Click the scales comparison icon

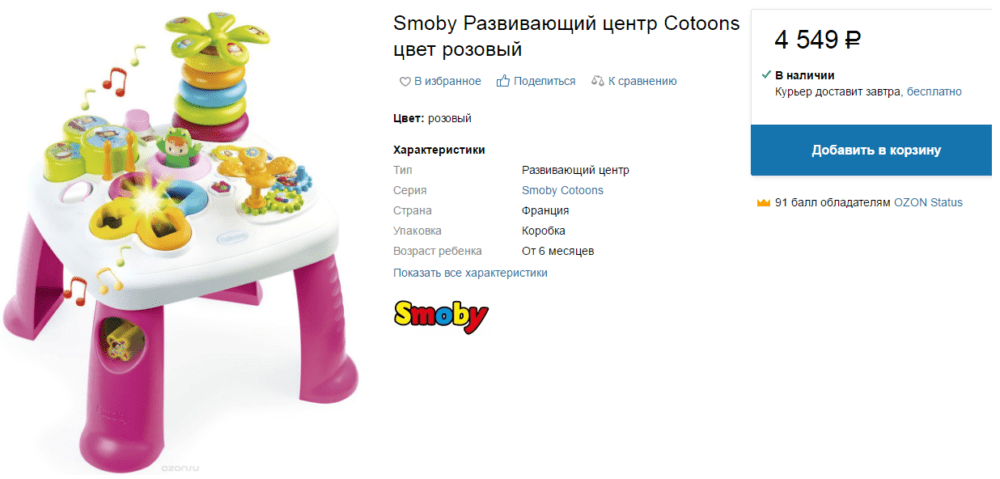coord(598,81)
